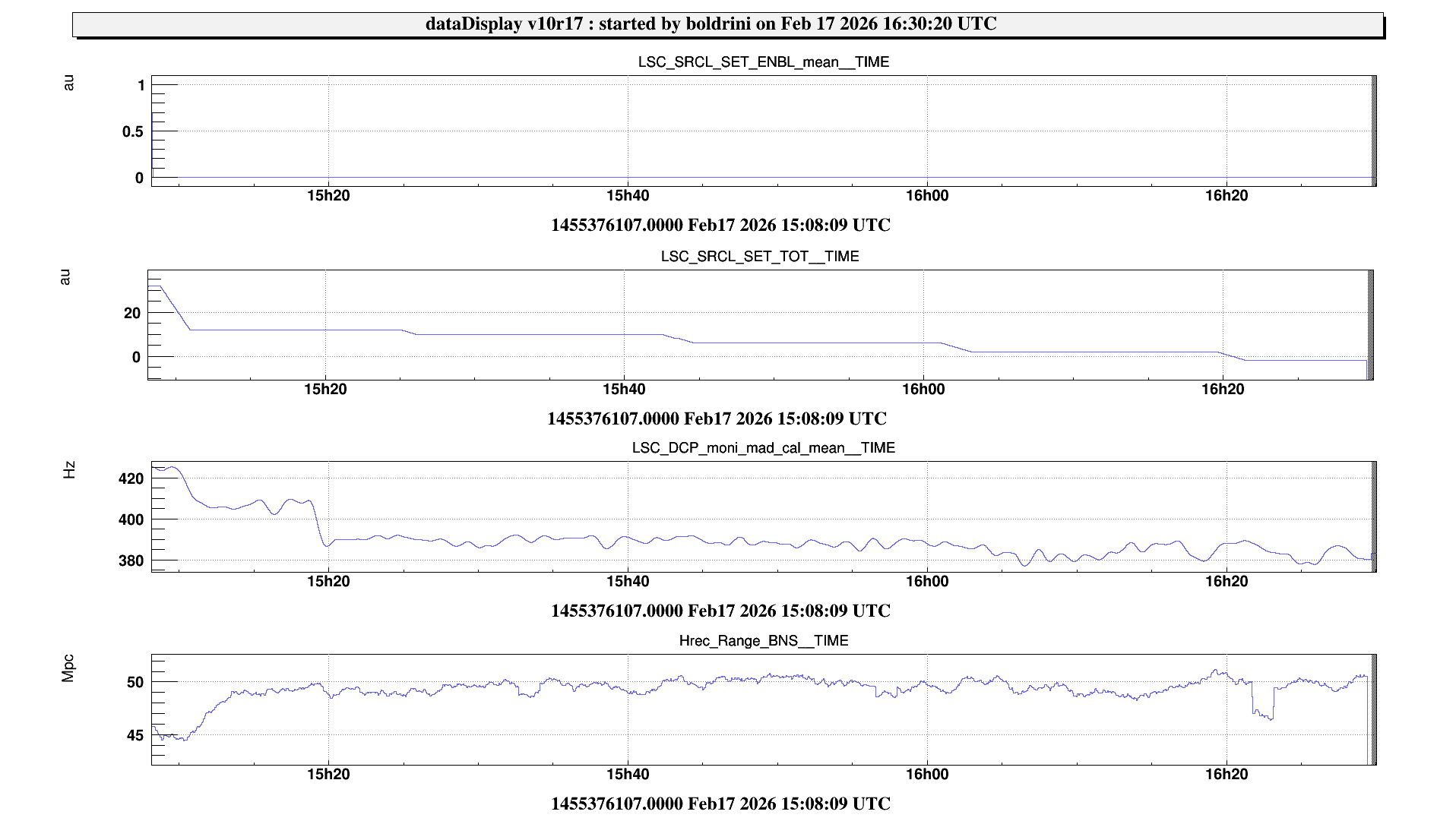Click the 0.5 label on the SRCL_SET_ENBL axis
Viewport: 1456px width, 821px height.
[132, 132]
